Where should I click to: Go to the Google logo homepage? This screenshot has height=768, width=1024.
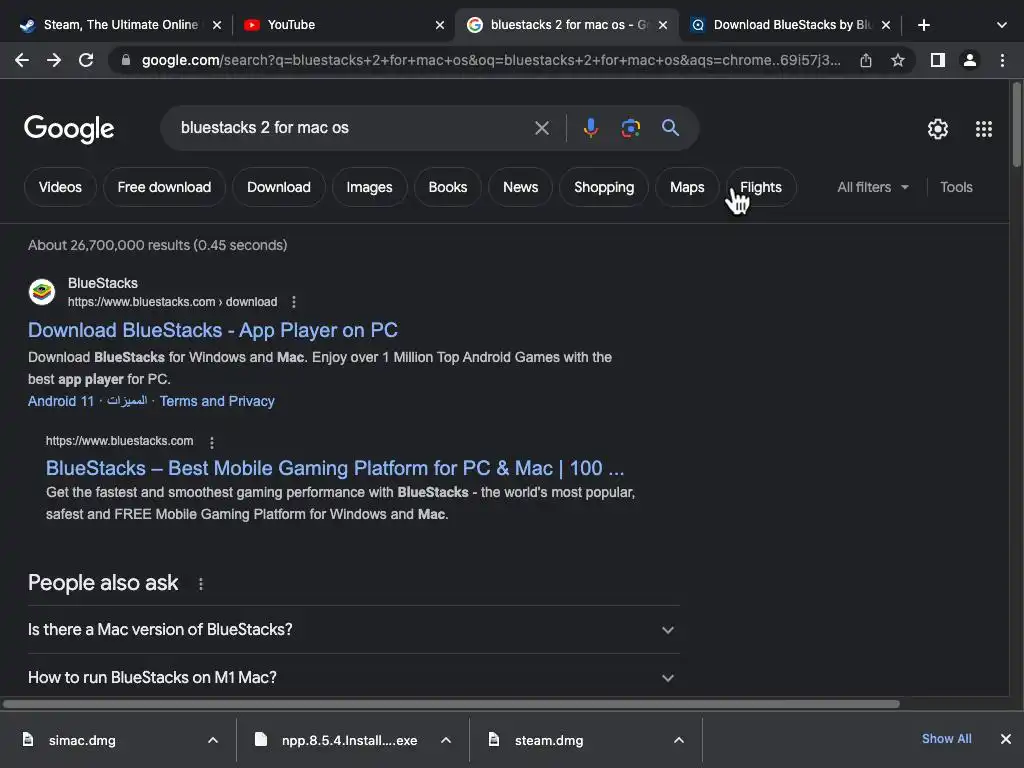tap(69, 129)
